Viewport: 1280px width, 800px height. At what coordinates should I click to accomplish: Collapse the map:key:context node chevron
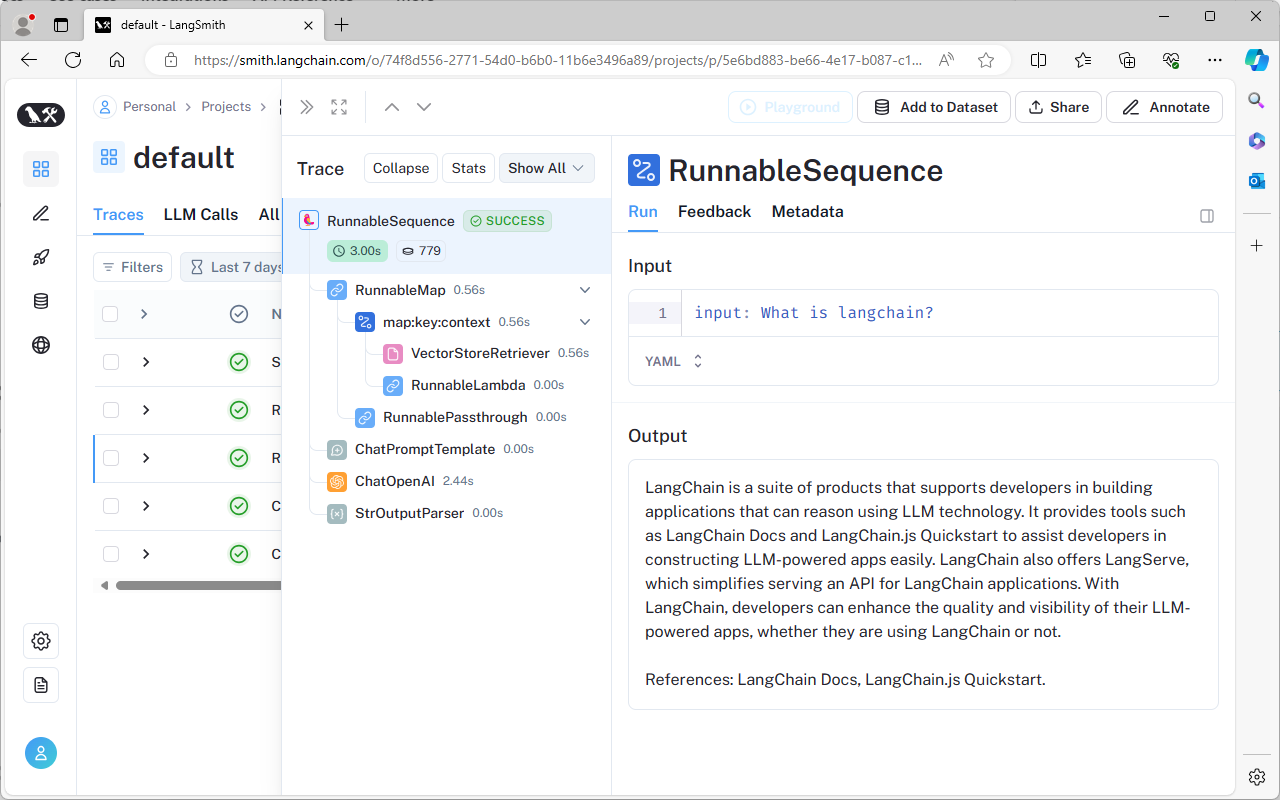coord(585,322)
